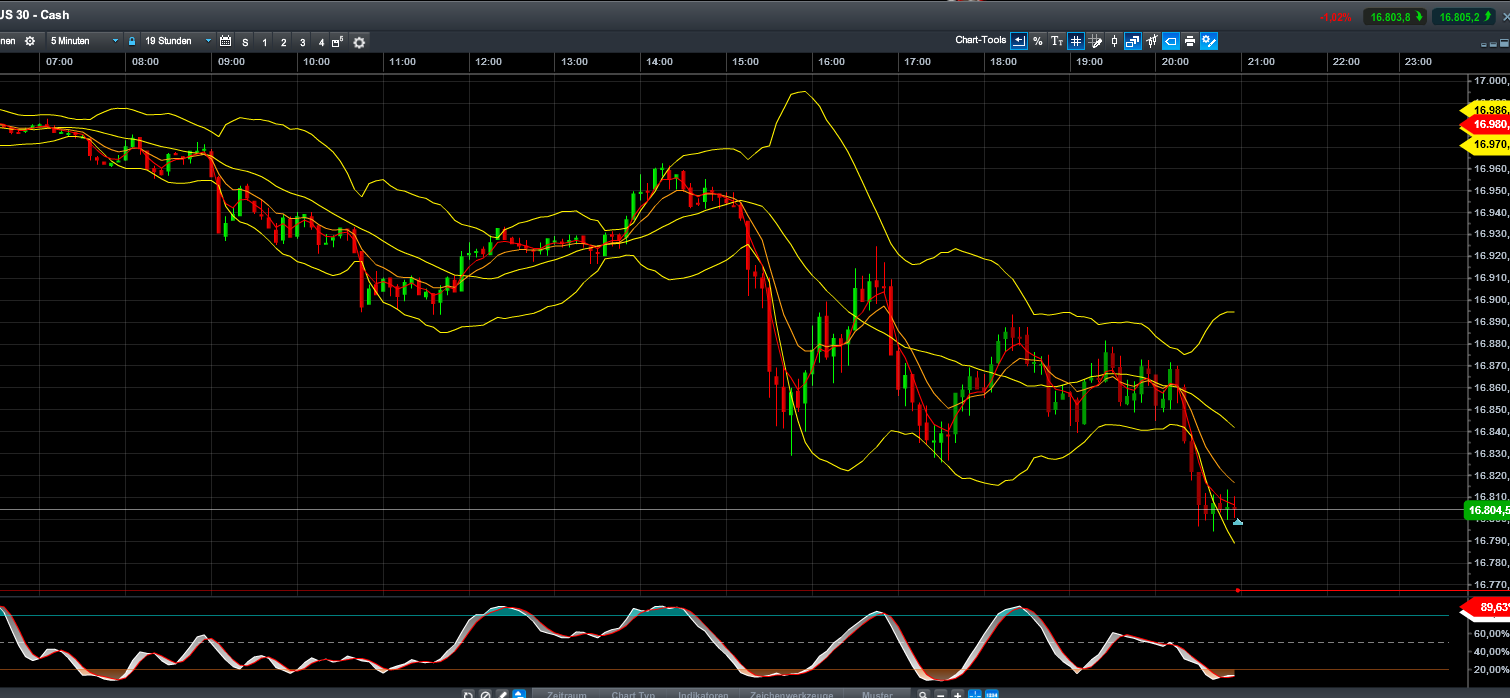1510x698 pixels.
Task: Zoom in with the plus icon
Action: click(x=958, y=694)
